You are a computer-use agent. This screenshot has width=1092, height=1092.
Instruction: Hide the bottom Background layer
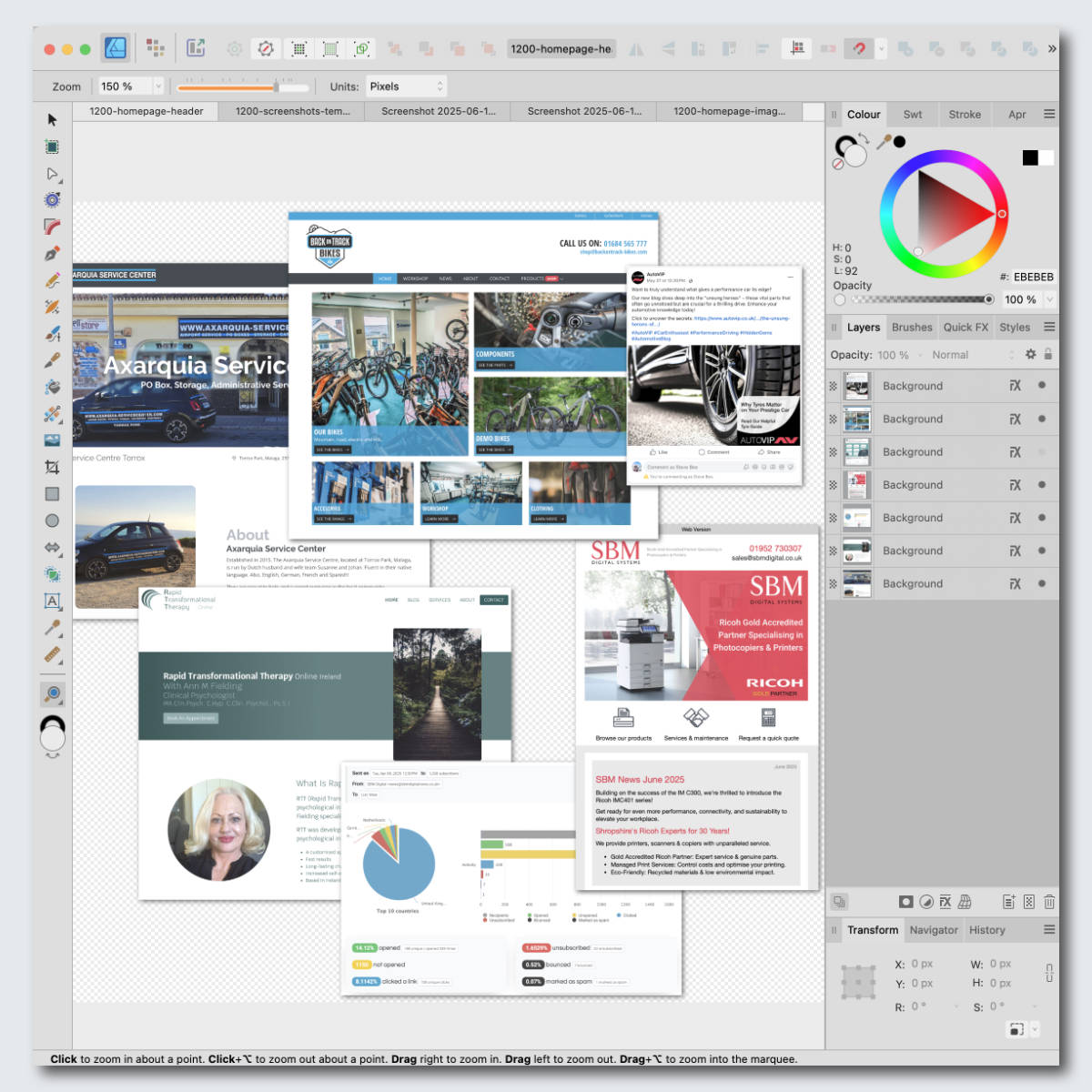(x=1042, y=583)
